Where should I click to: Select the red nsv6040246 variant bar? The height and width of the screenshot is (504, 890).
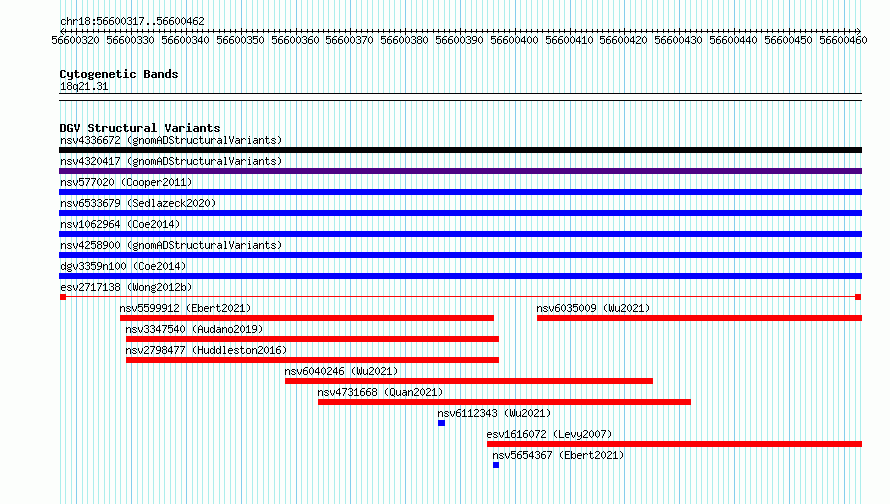[469, 381]
